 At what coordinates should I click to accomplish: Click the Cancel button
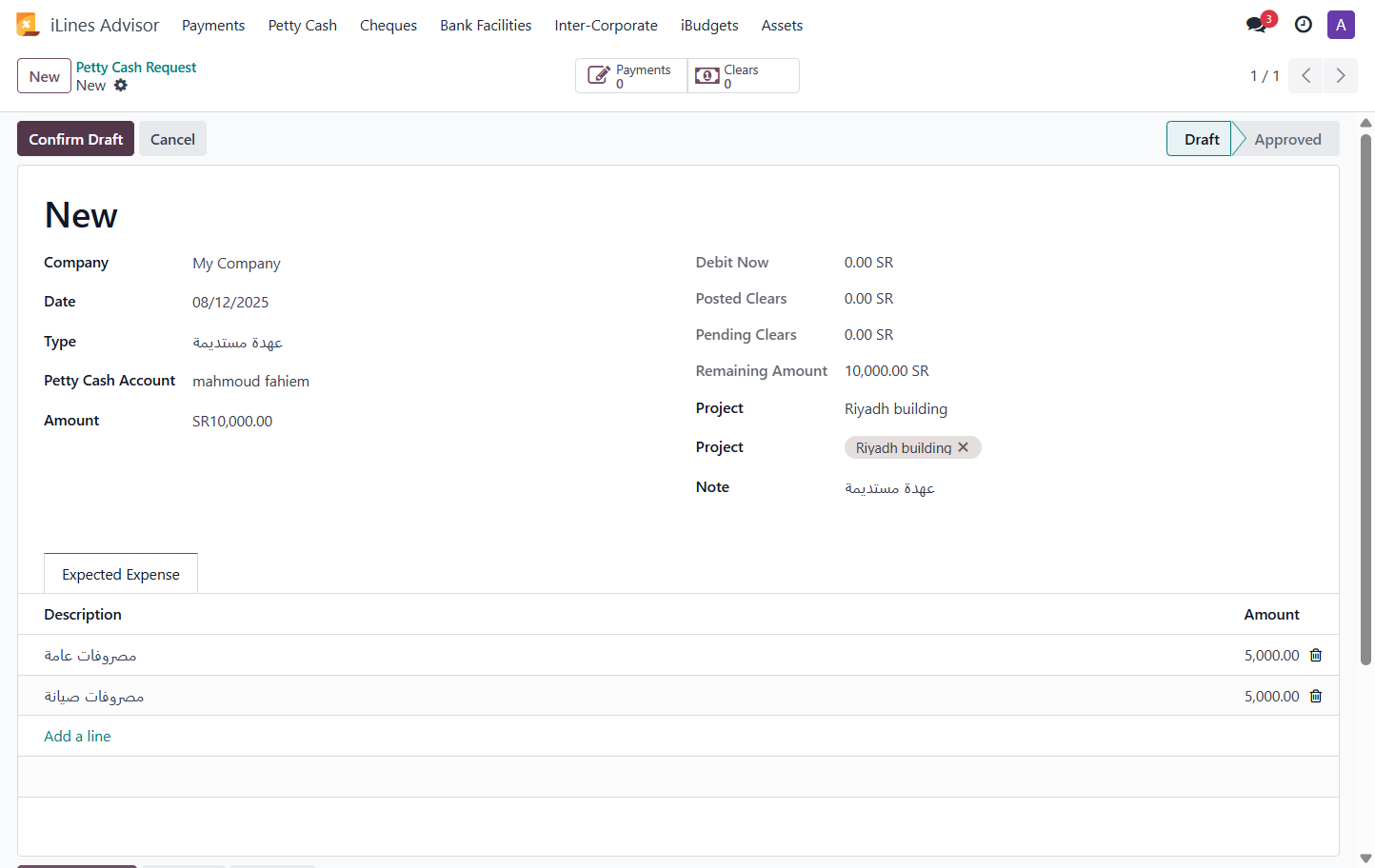tap(172, 139)
